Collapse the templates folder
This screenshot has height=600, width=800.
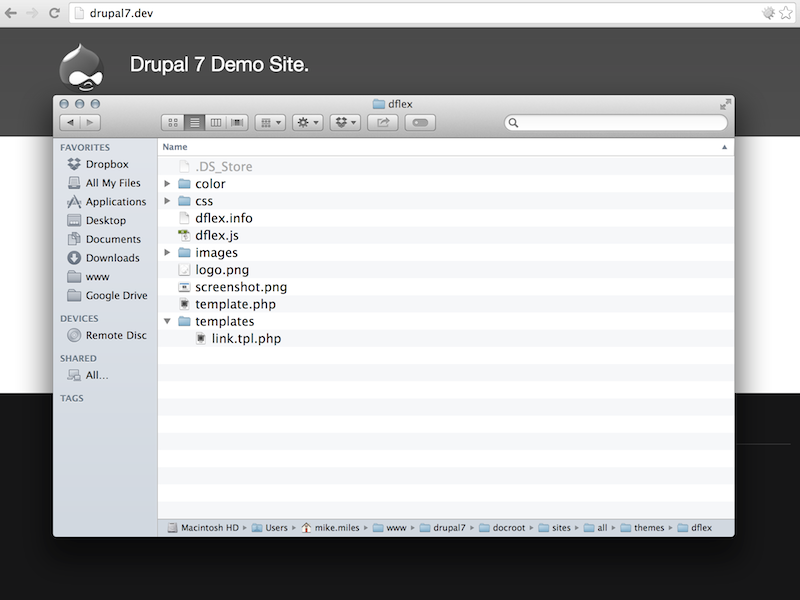point(168,321)
